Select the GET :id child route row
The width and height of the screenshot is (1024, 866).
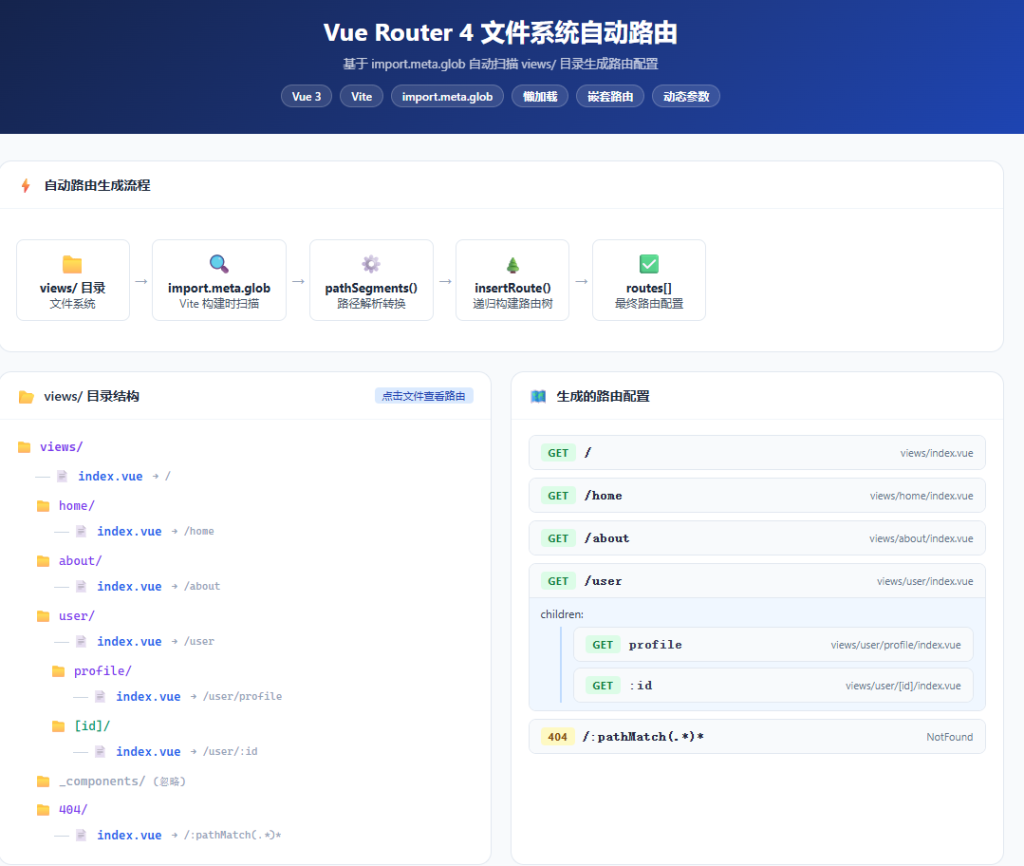click(773, 685)
